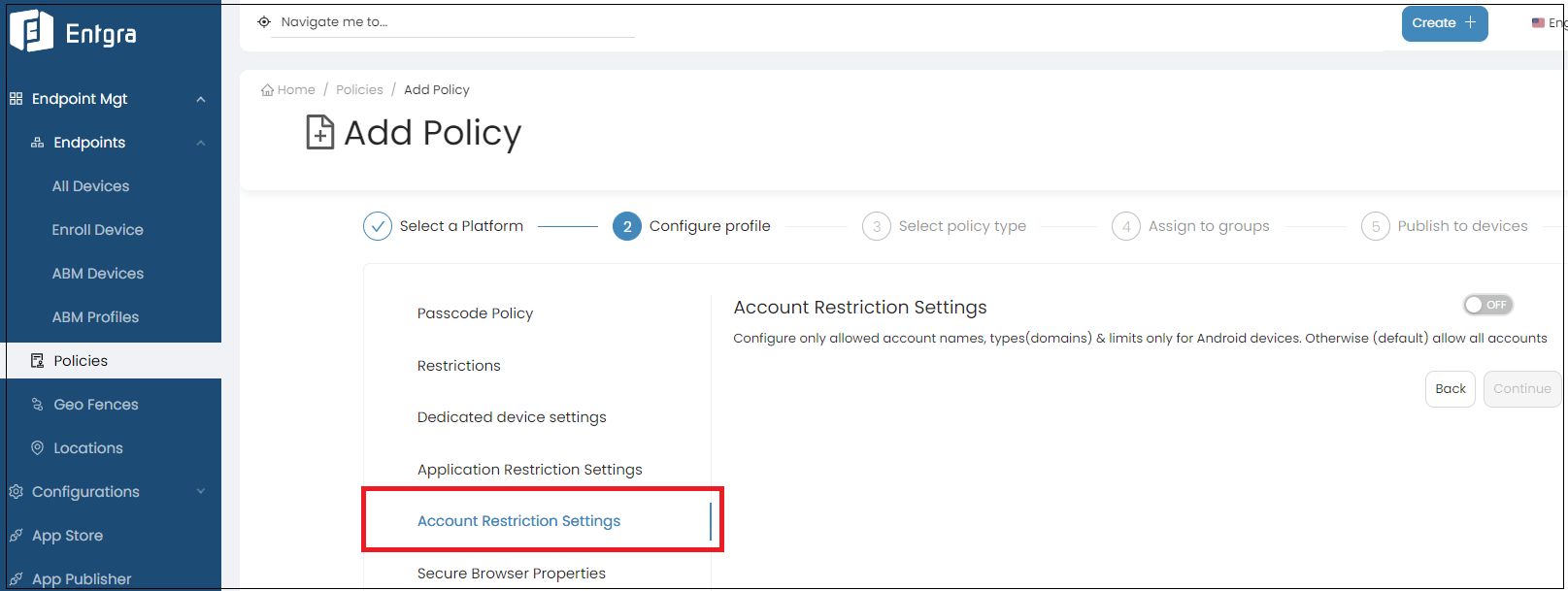Click Select policy type step label
Screen dimensions: 1568x591
(x=962, y=226)
